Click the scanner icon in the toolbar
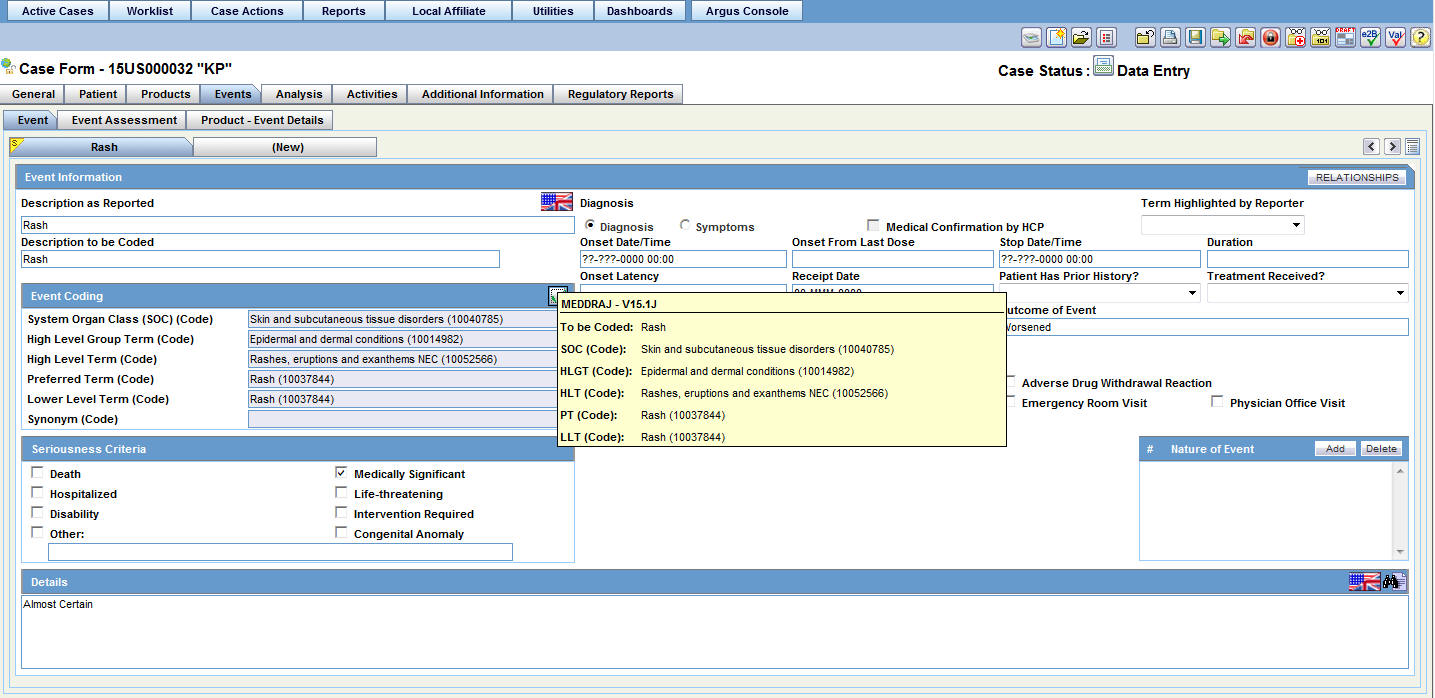Screen dimensions: 1435x698 pyautogui.click(x=1031, y=38)
